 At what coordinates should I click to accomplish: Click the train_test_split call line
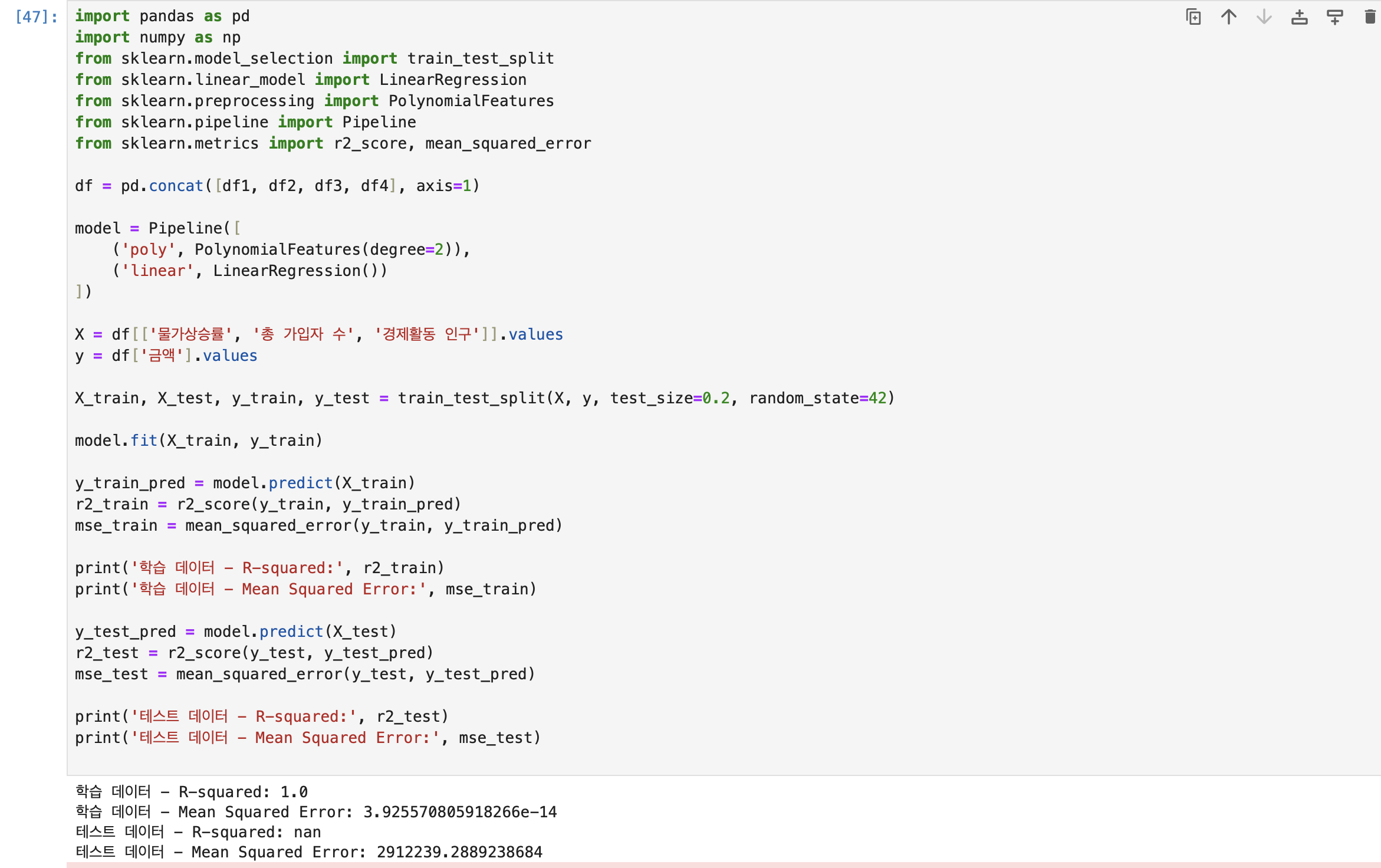[x=485, y=398]
